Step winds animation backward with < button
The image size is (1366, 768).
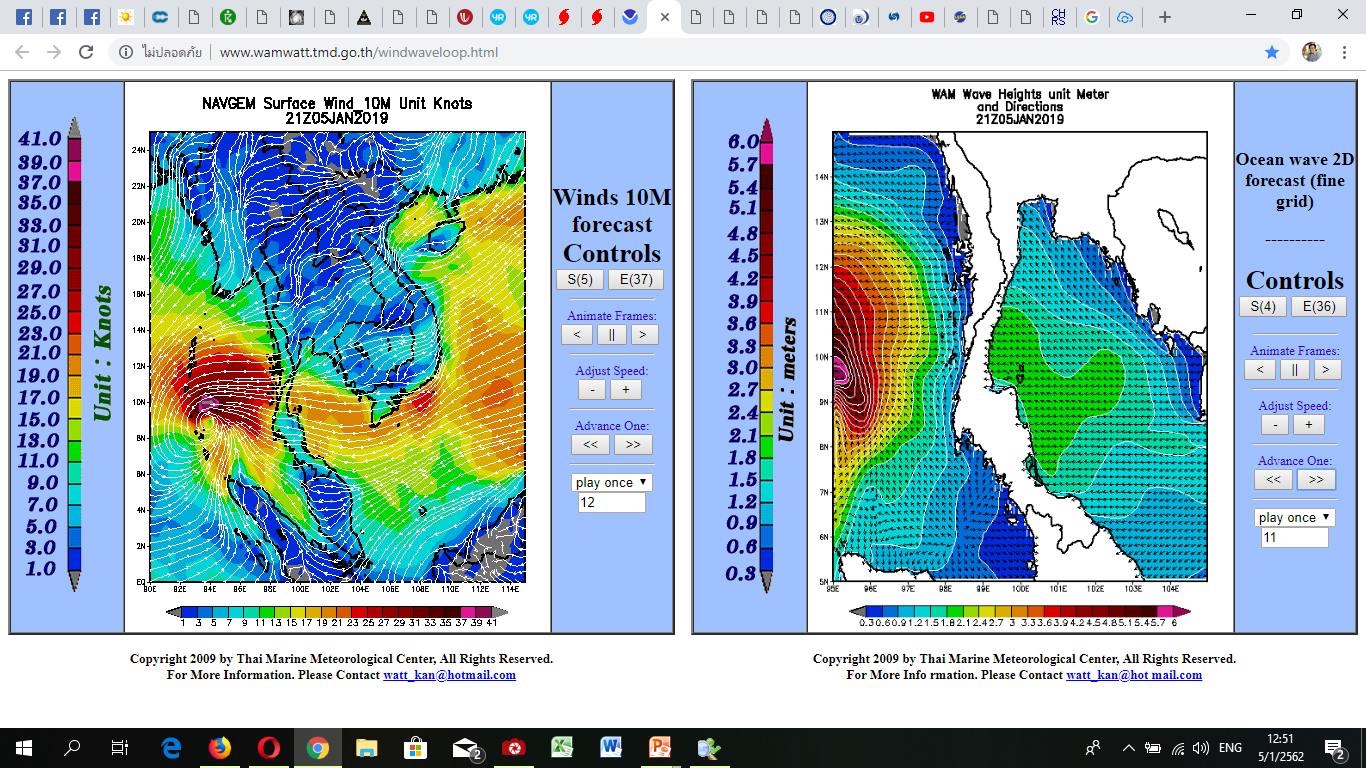coord(577,335)
